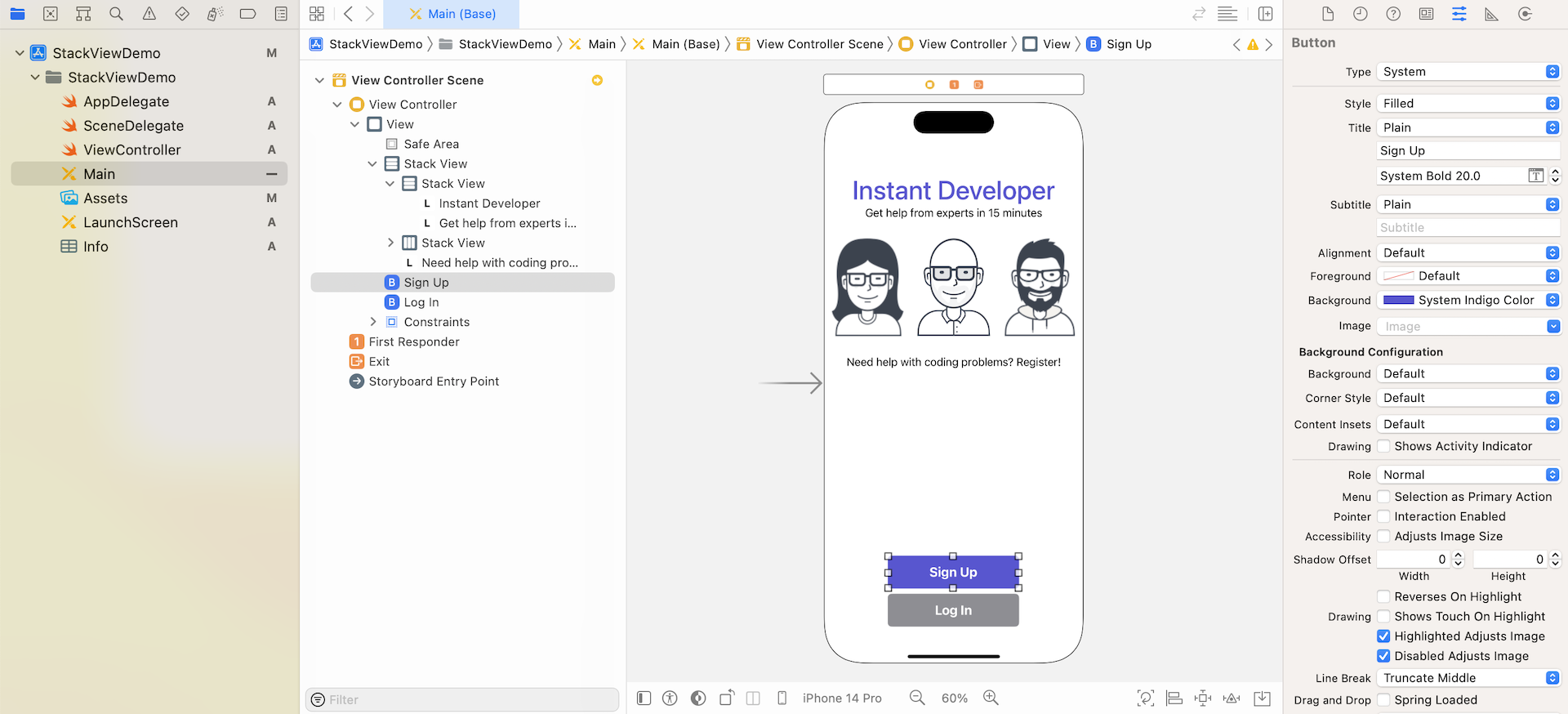Open the Connections inspector icon

pos(1524,14)
